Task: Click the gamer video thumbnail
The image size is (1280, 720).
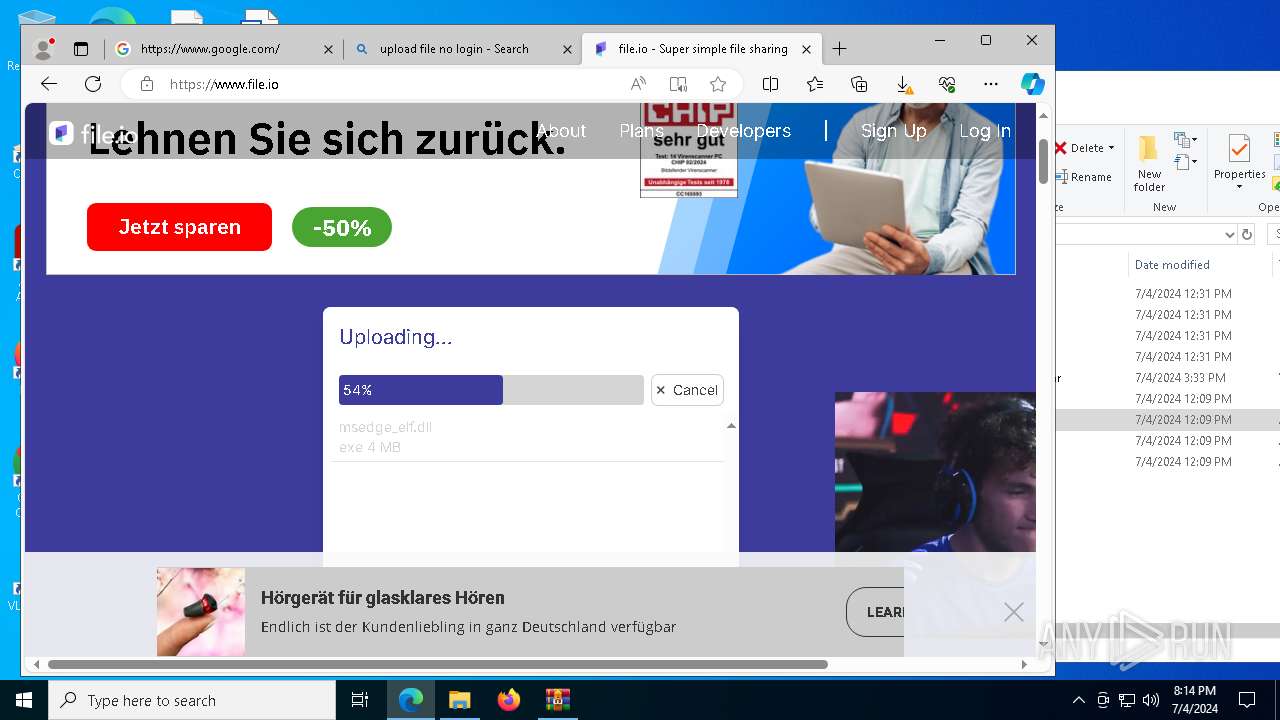Action: pyautogui.click(x=935, y=472)
